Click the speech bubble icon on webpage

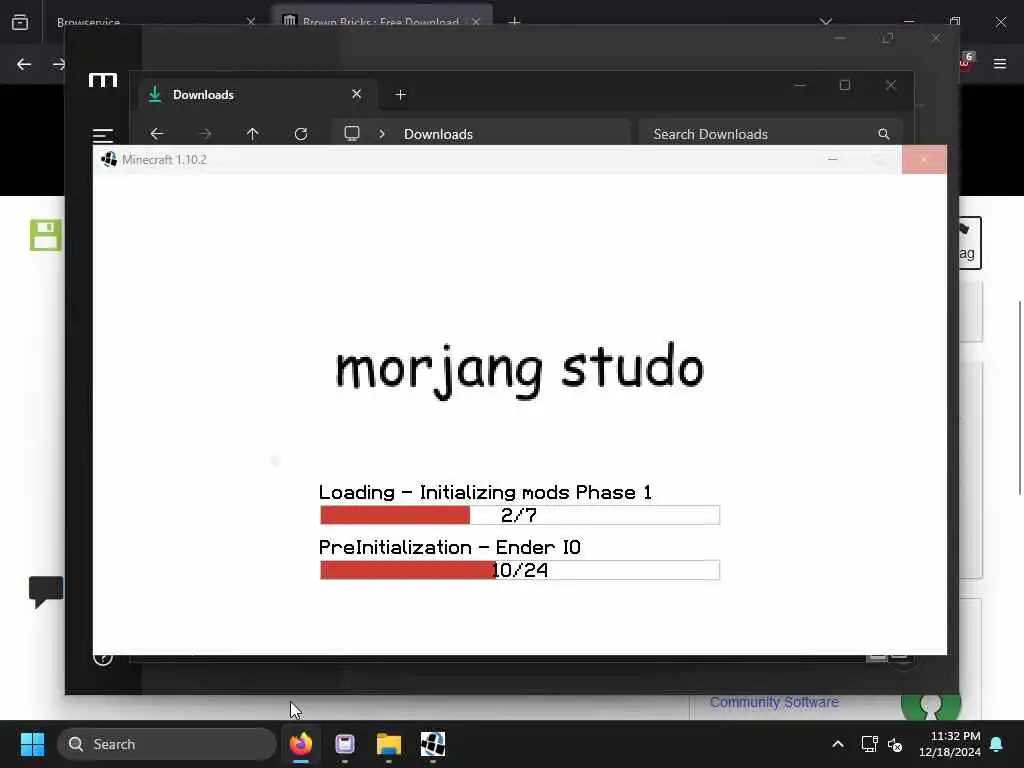point(46,592)
